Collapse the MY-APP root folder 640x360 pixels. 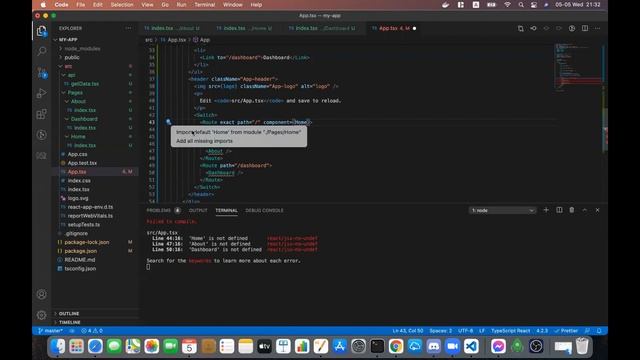68,40
